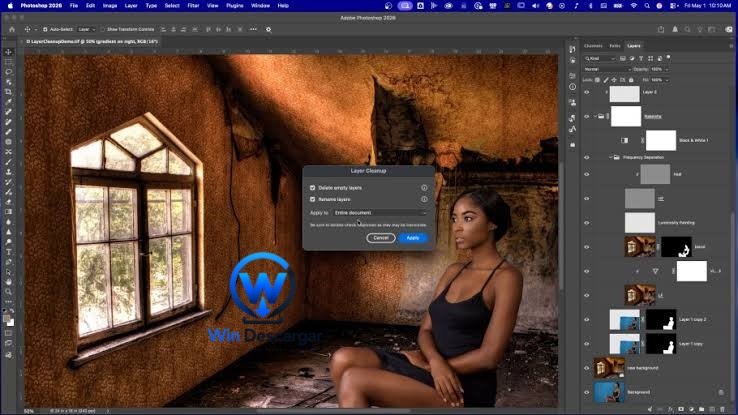
Task: Open the Apple menu
Action: 10,6
